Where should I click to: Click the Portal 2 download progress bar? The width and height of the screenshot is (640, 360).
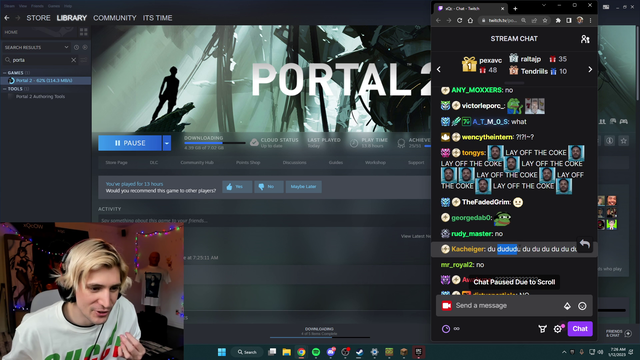[x=215, y=143]
